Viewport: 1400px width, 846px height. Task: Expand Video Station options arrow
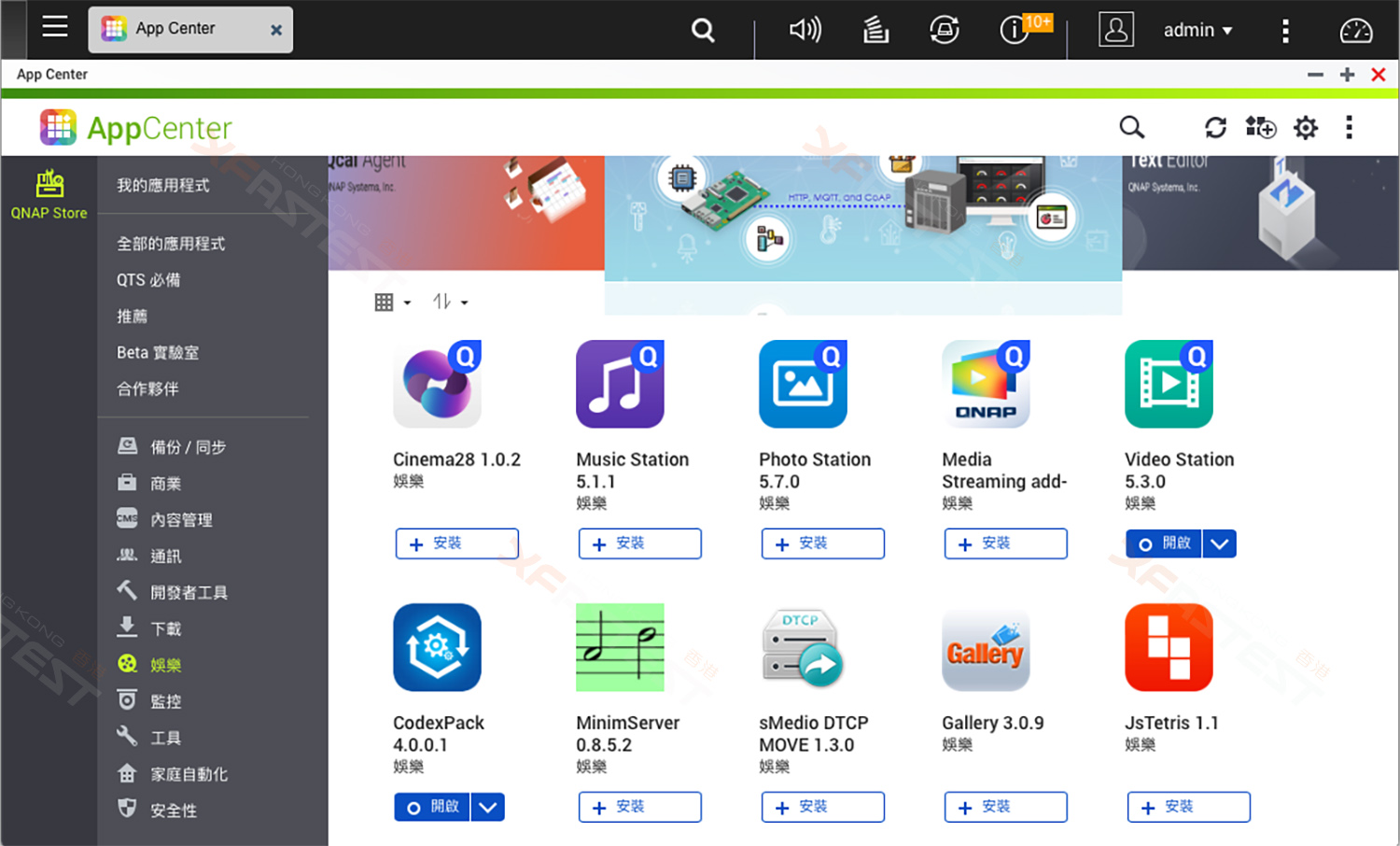(x=1220, y=543)
